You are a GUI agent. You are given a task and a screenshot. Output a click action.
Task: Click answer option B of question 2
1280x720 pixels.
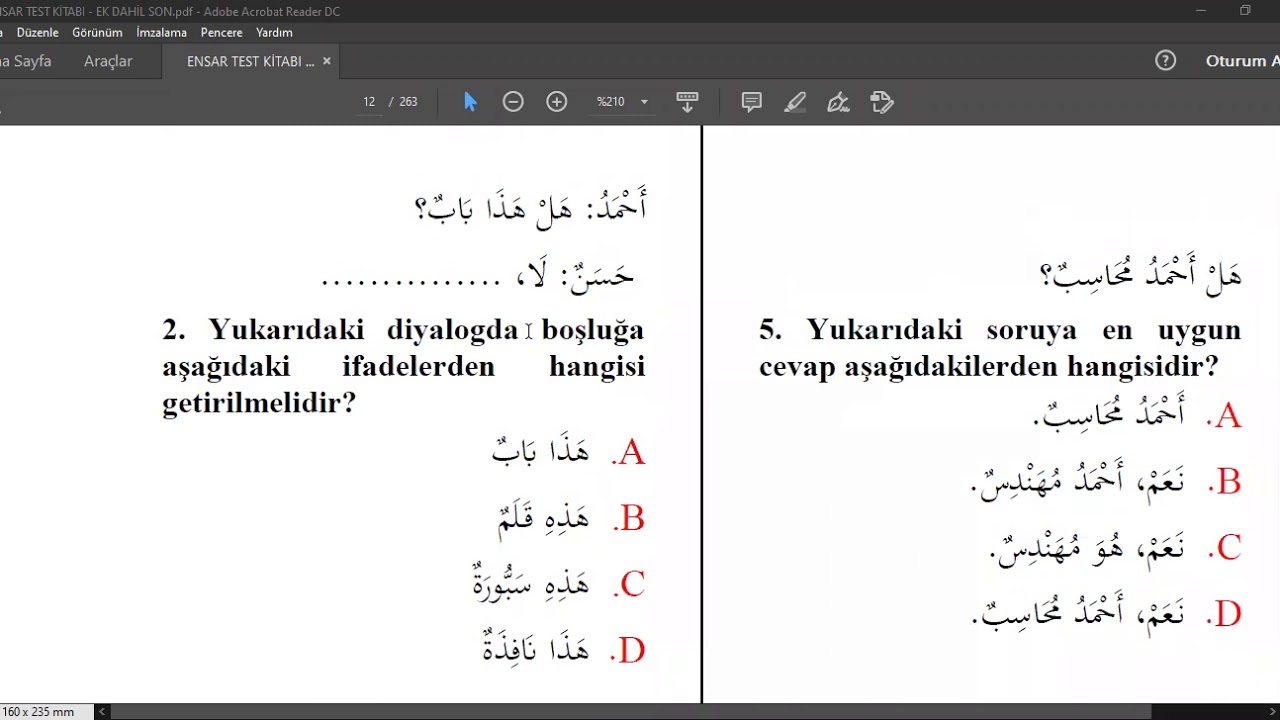point(572,518)
